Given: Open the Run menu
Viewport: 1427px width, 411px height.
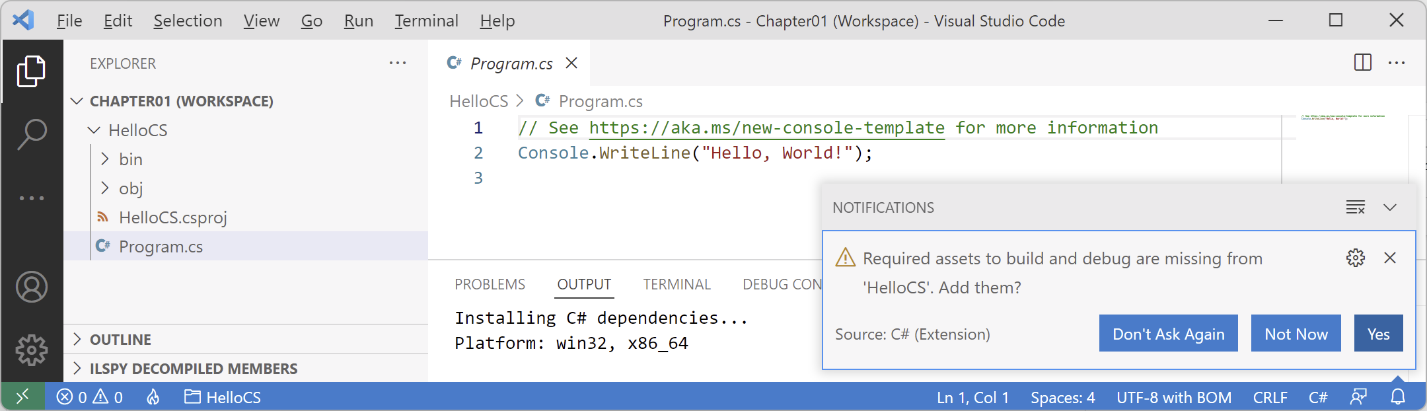Looking at the screenshot, I should pyautogui.click(x=358, y=20).
